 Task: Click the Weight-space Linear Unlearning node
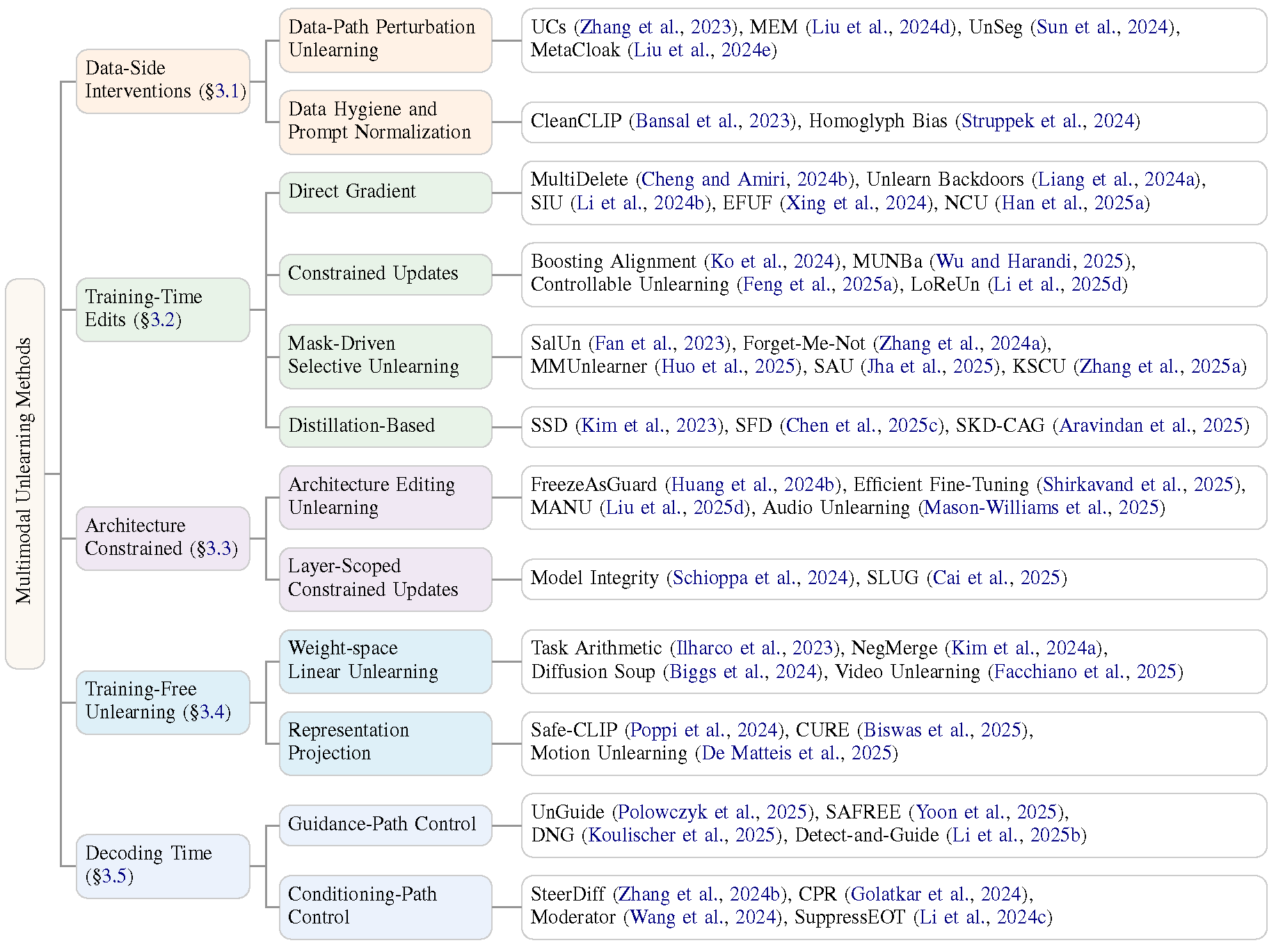[385, 661]
